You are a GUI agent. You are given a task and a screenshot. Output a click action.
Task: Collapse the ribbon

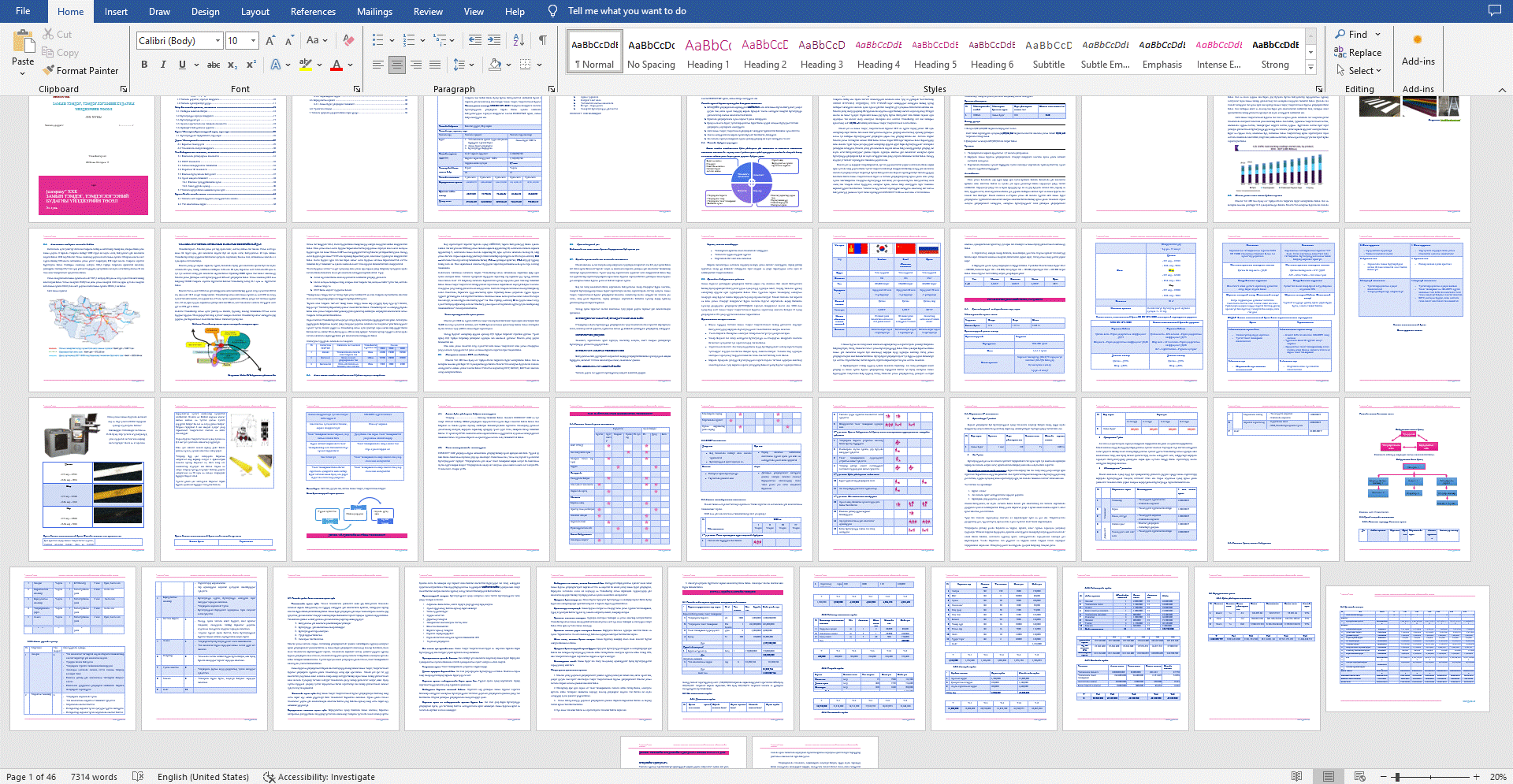pos(1502,90)
